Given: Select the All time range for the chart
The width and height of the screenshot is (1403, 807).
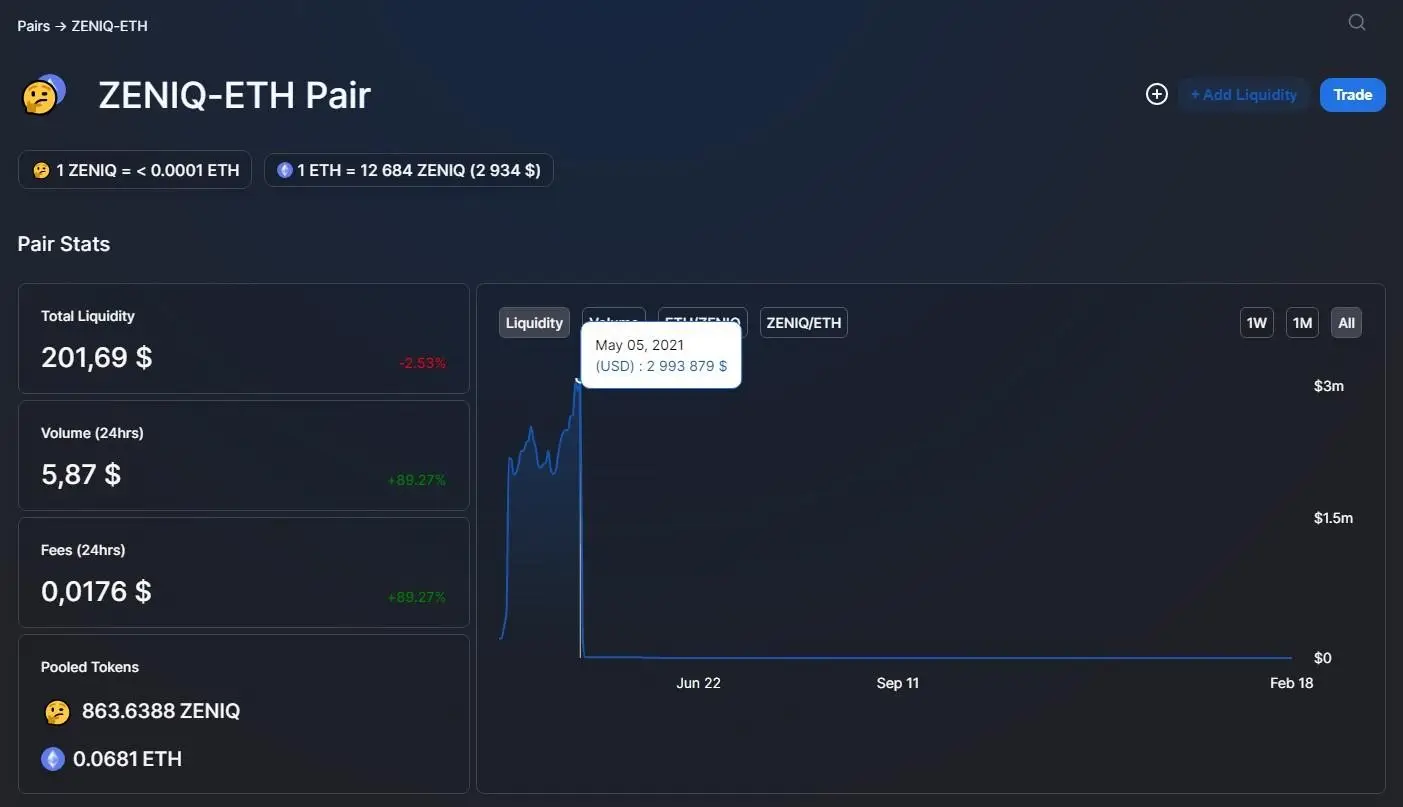Looking at the screenshot, I should [1345, 322].
